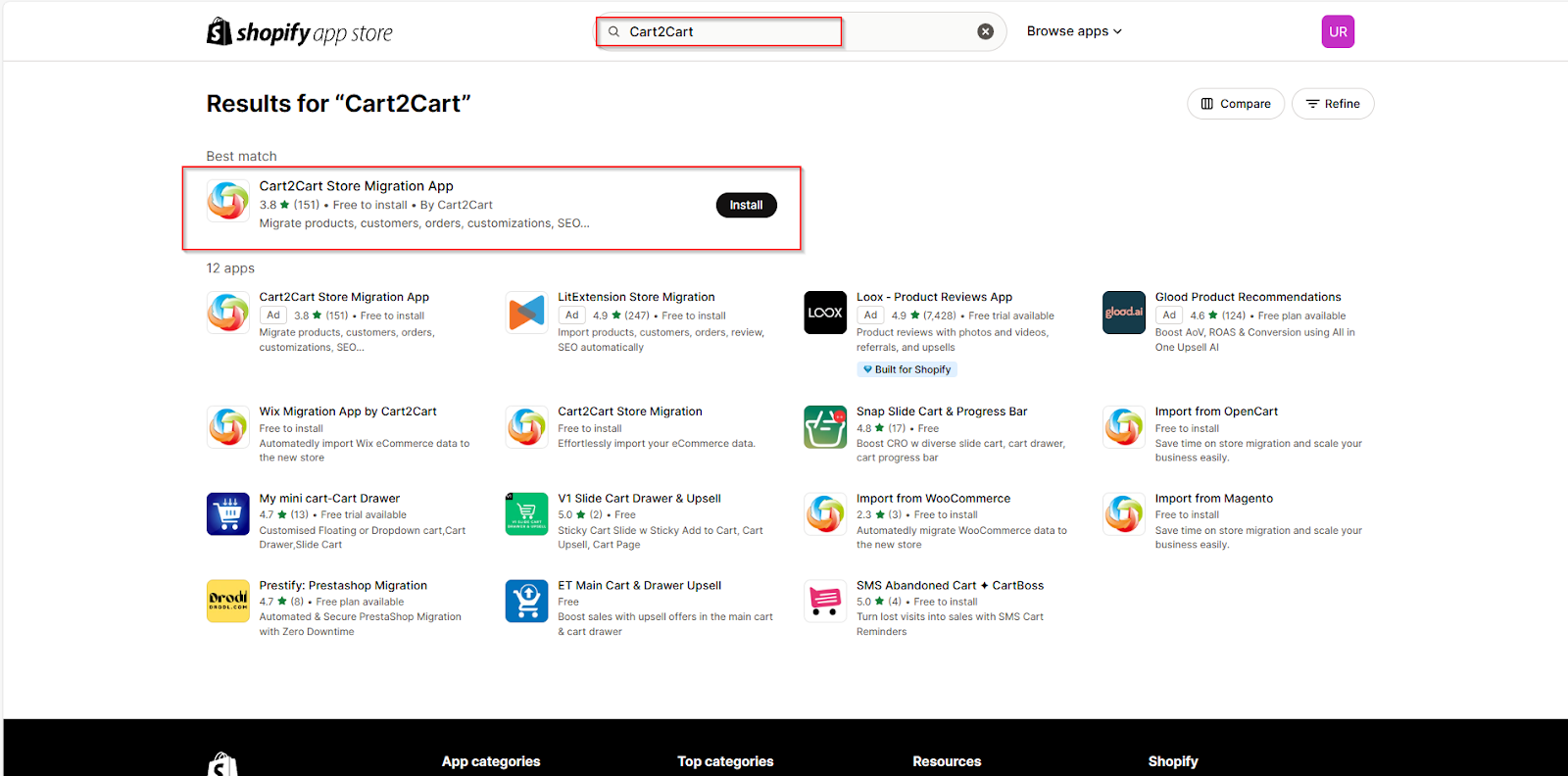Open SMS Abandoned Cart CartBoss link
The height and width of the screenshot is (776, 1568).
[950, 586]
